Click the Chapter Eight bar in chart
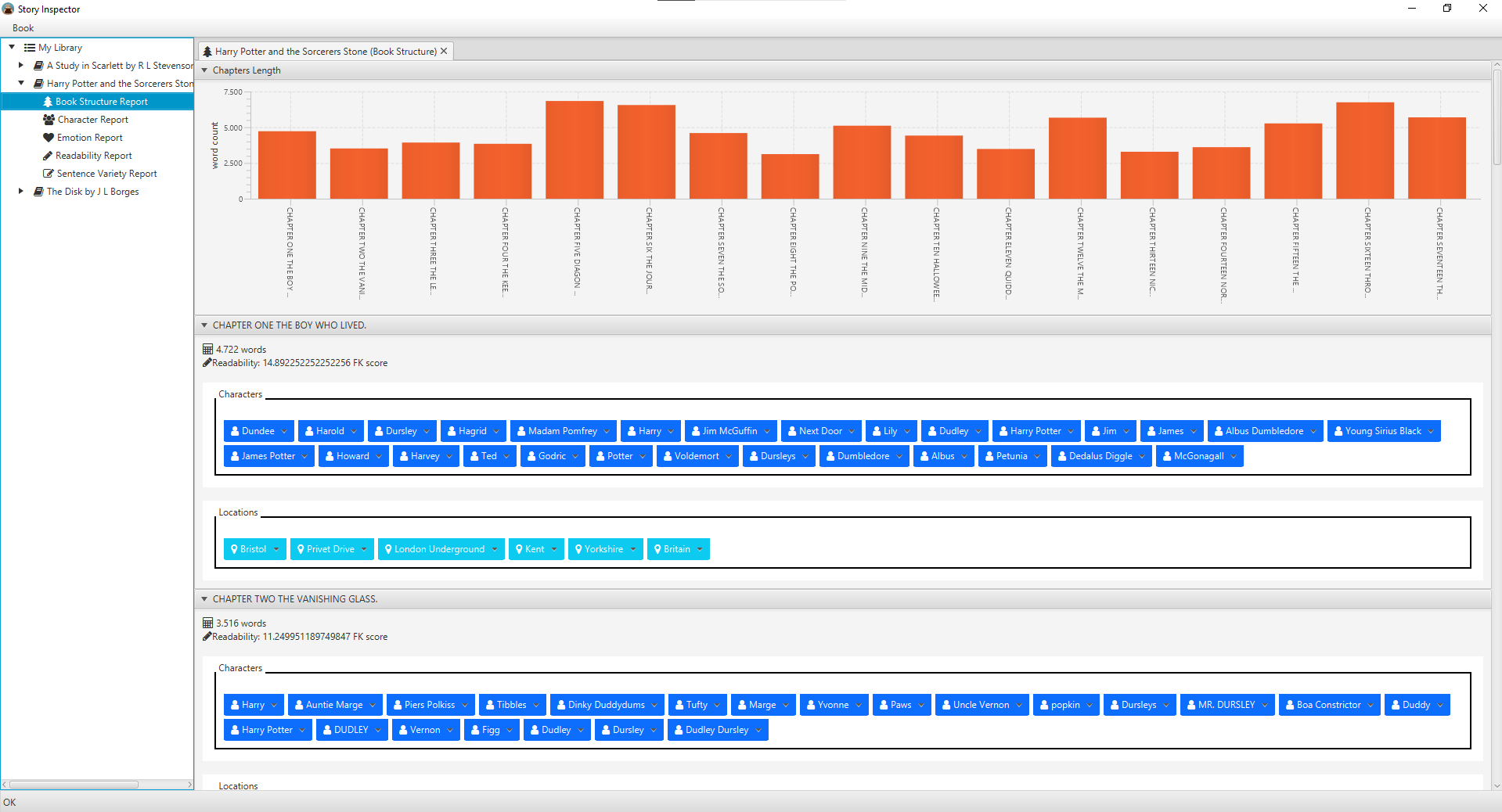Screen dimensions: 1502x812 click(790, 176)
